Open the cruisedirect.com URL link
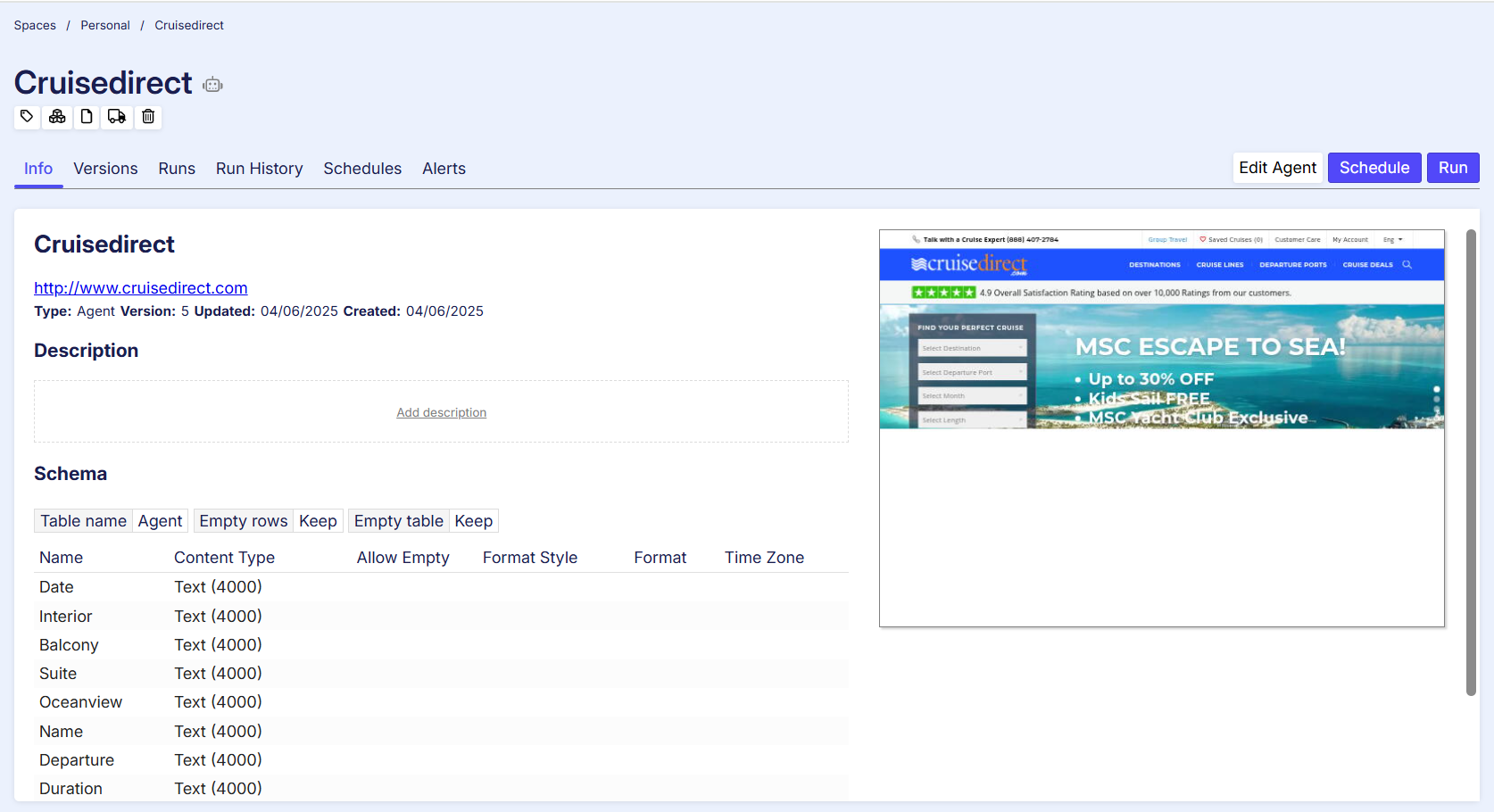Viewport: 1494px width, 812px height. pos(141,288)
